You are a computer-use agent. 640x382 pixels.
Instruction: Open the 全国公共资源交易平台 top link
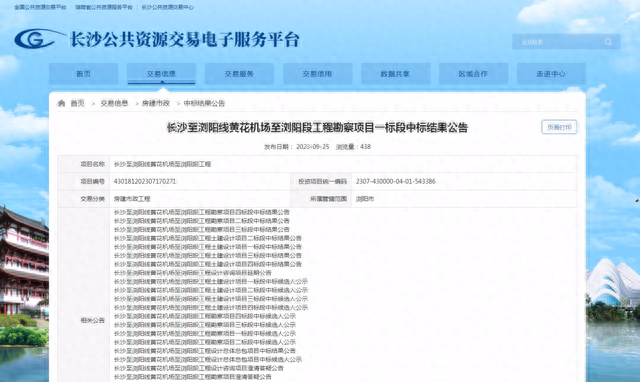coord(40,7)
